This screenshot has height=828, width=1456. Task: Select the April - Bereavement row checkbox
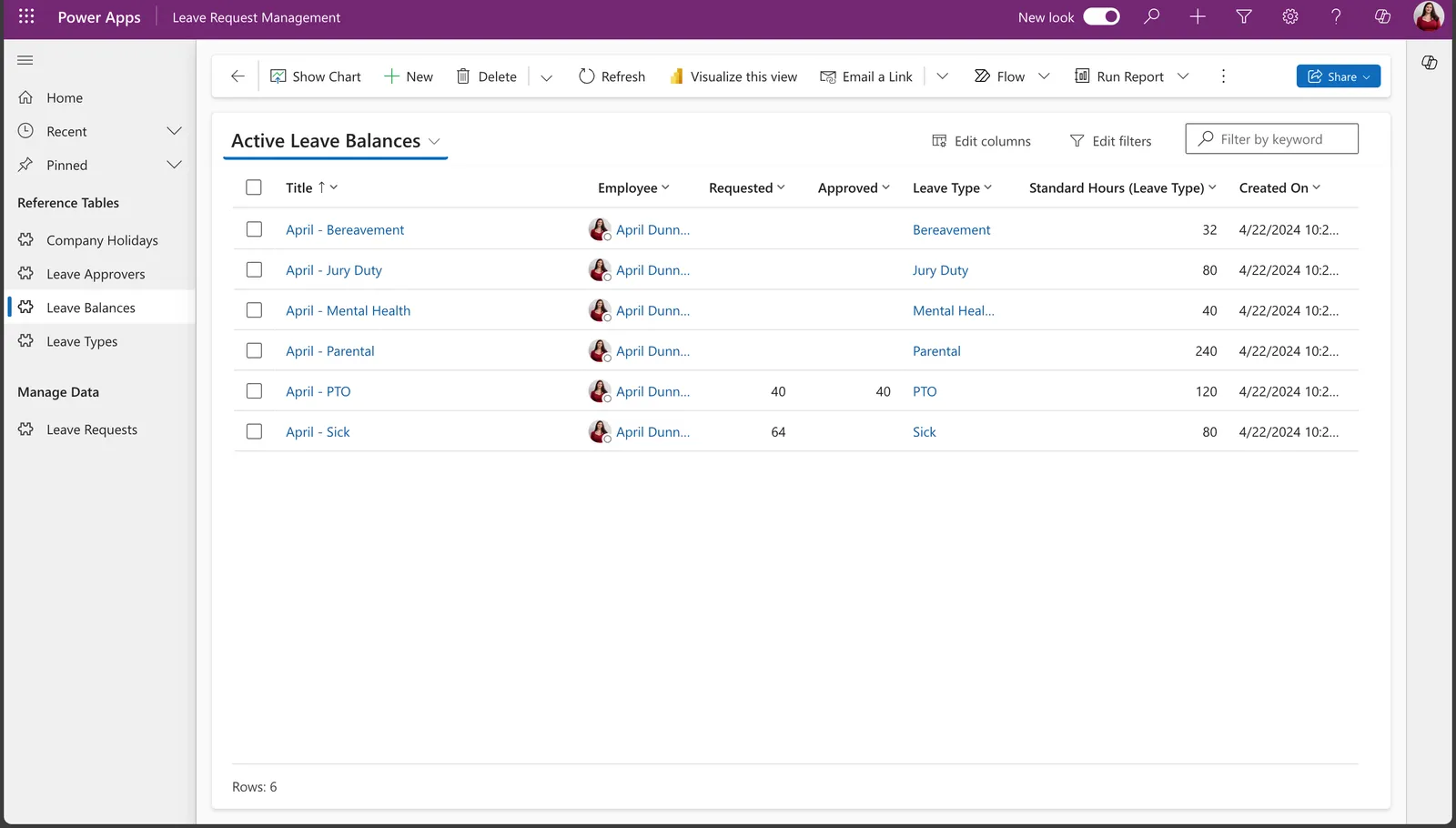point(254,229)
